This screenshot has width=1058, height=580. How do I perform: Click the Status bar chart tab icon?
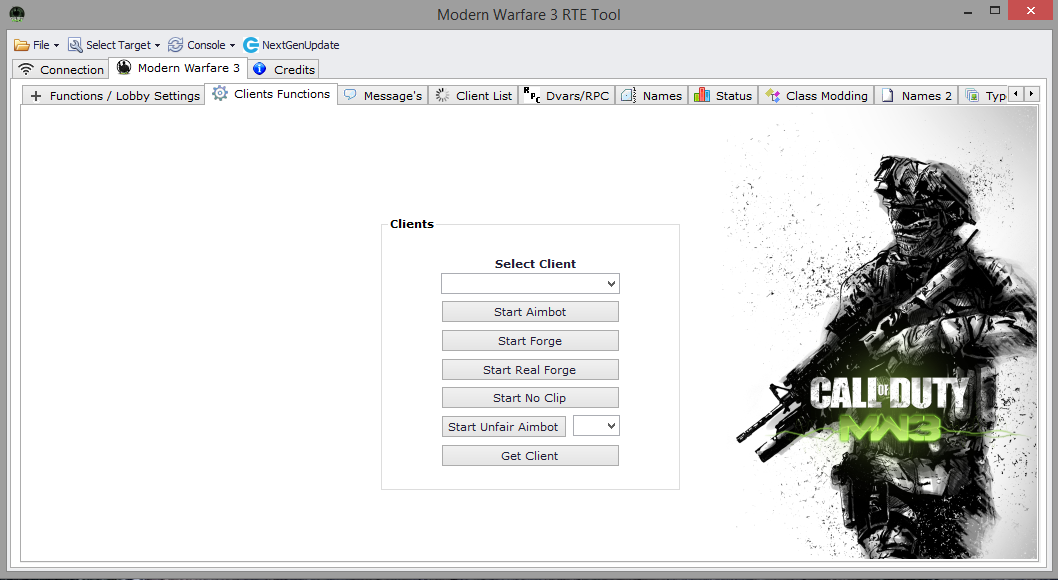701,95
